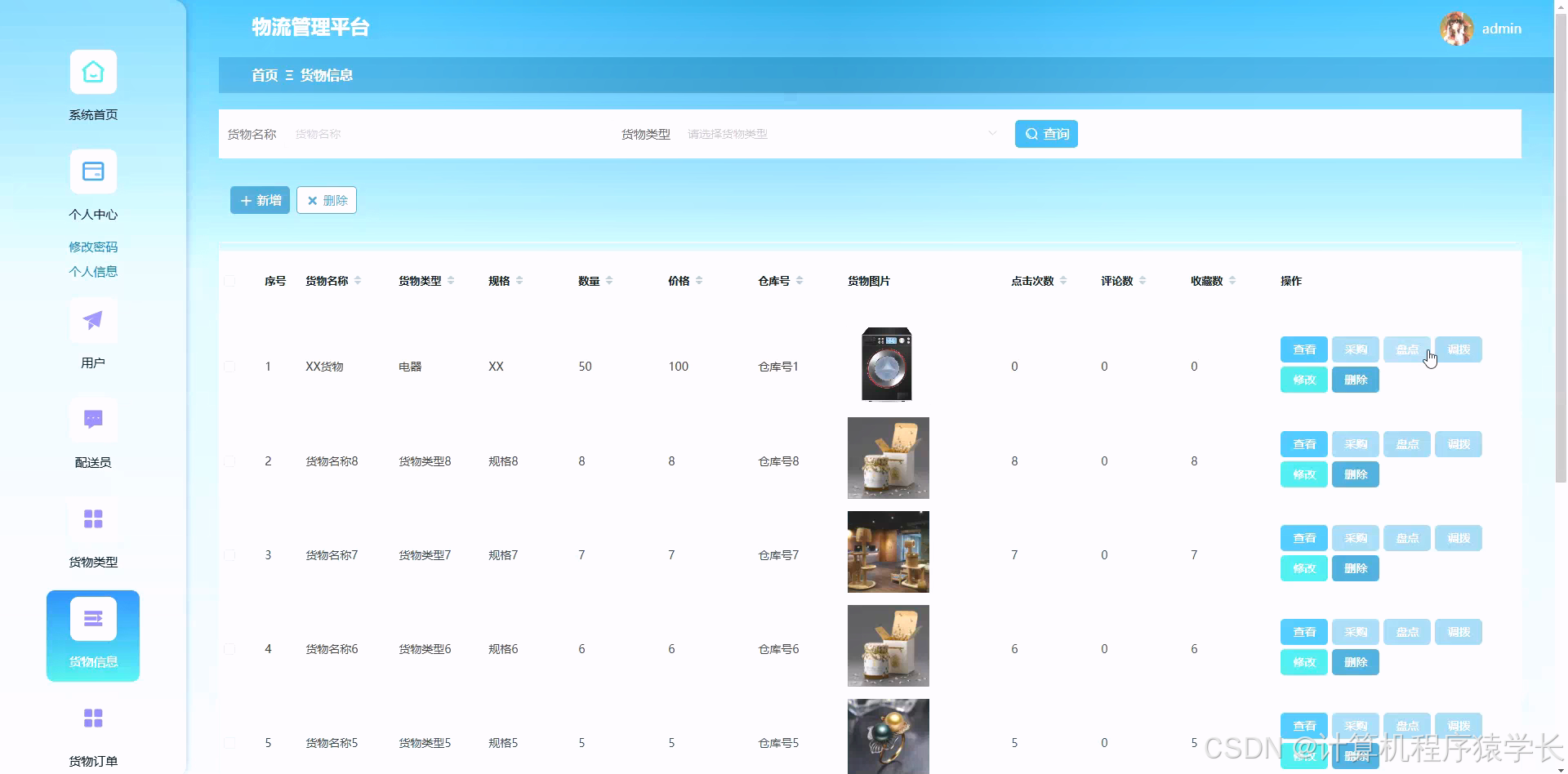Click the 新增 add button
The width and height of the screenshot is (1568, 774).
(260, 200)
